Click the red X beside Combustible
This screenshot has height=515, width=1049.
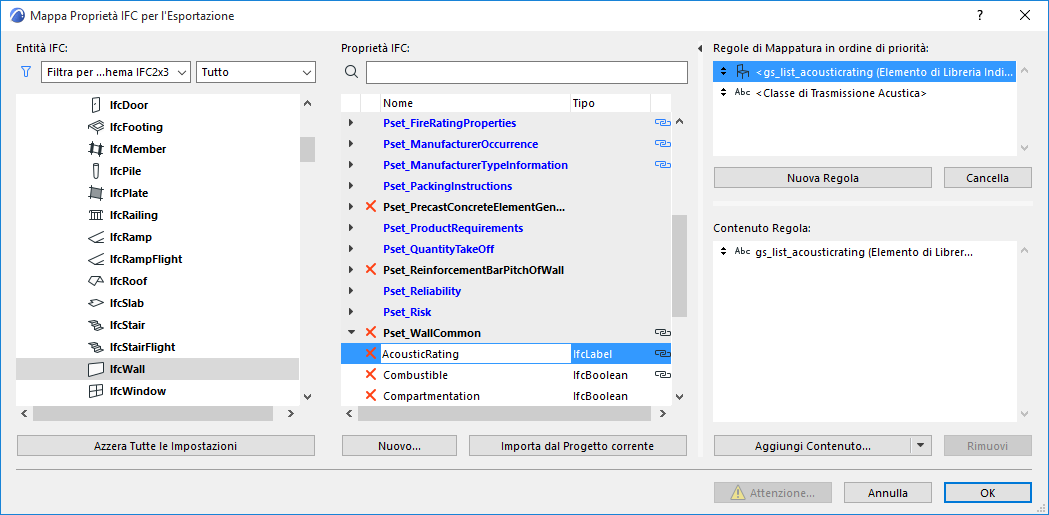point(371,375)
